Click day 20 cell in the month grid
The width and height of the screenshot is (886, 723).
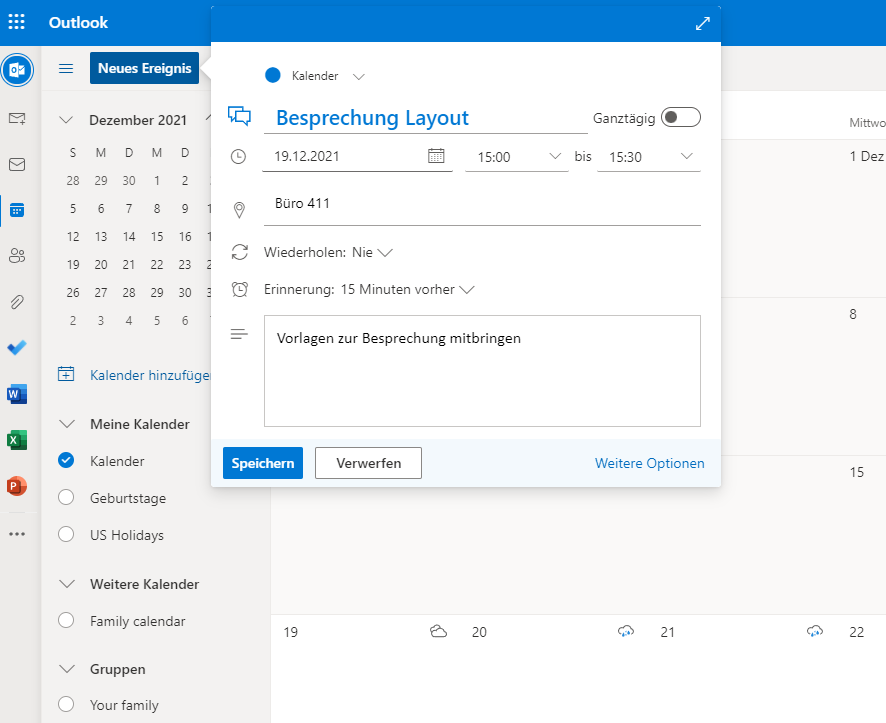coord(554,669)
